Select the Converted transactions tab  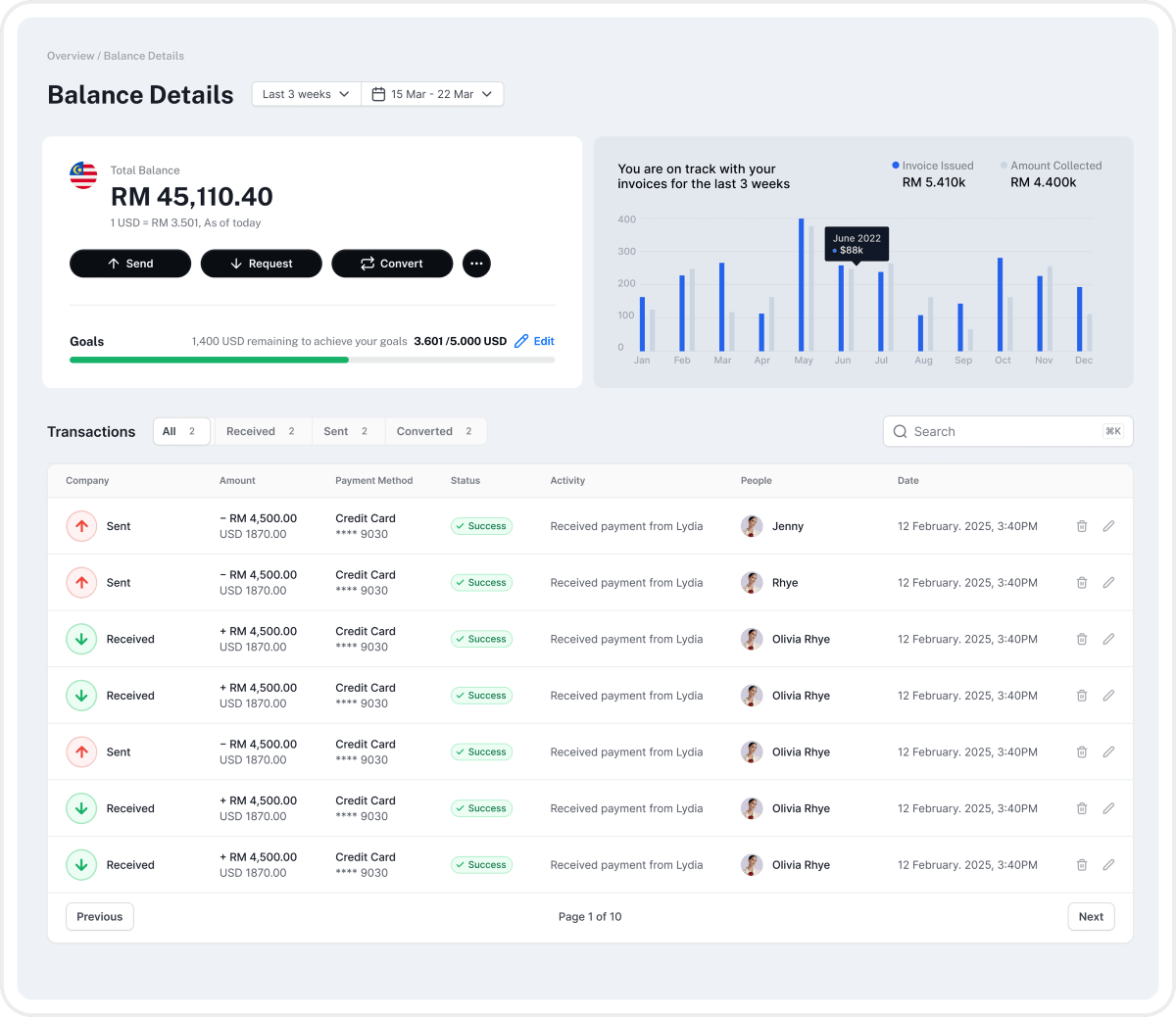434,432
